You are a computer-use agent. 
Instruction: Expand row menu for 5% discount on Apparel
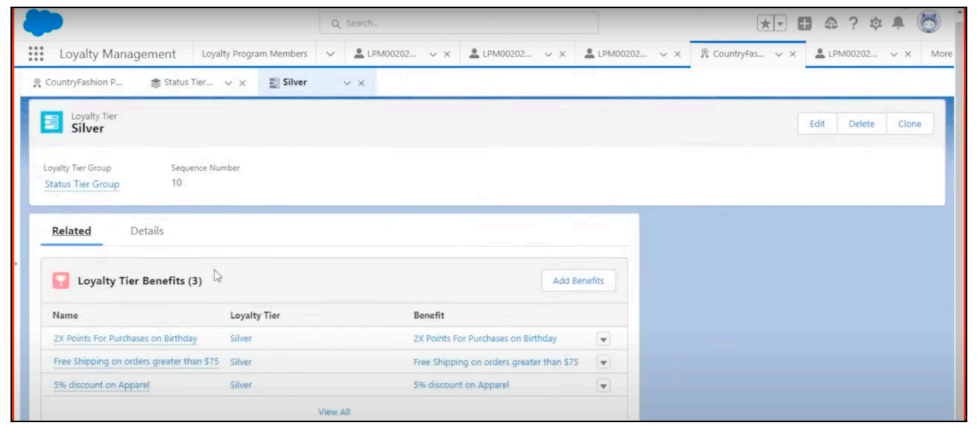coord(603,385)
